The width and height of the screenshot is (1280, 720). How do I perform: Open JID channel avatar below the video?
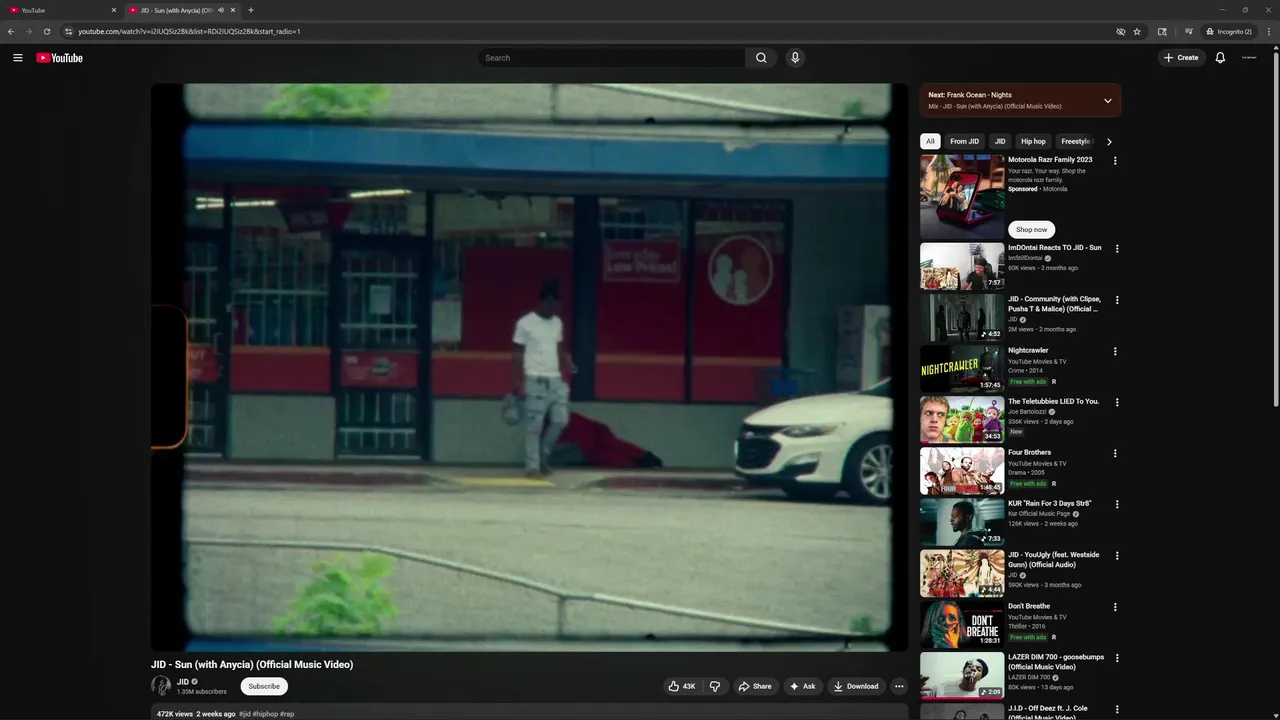point(161,686)
